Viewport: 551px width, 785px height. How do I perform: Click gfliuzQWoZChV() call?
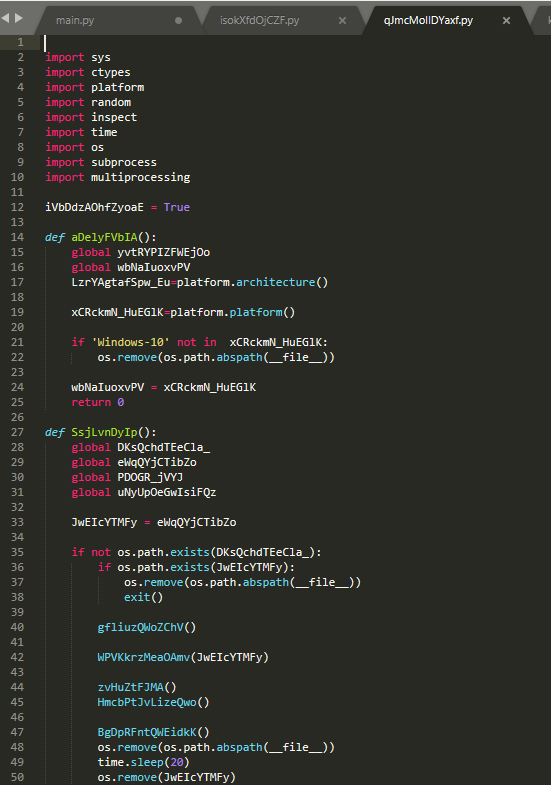click(147, 627)
